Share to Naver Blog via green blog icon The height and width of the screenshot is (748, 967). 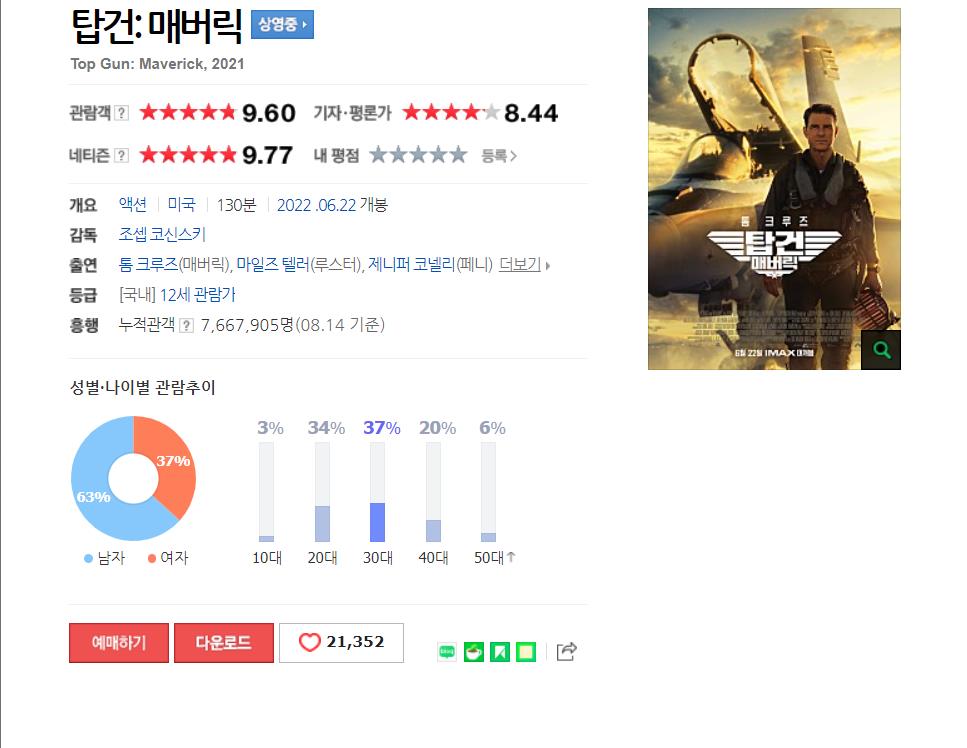[x=447, y=651]
